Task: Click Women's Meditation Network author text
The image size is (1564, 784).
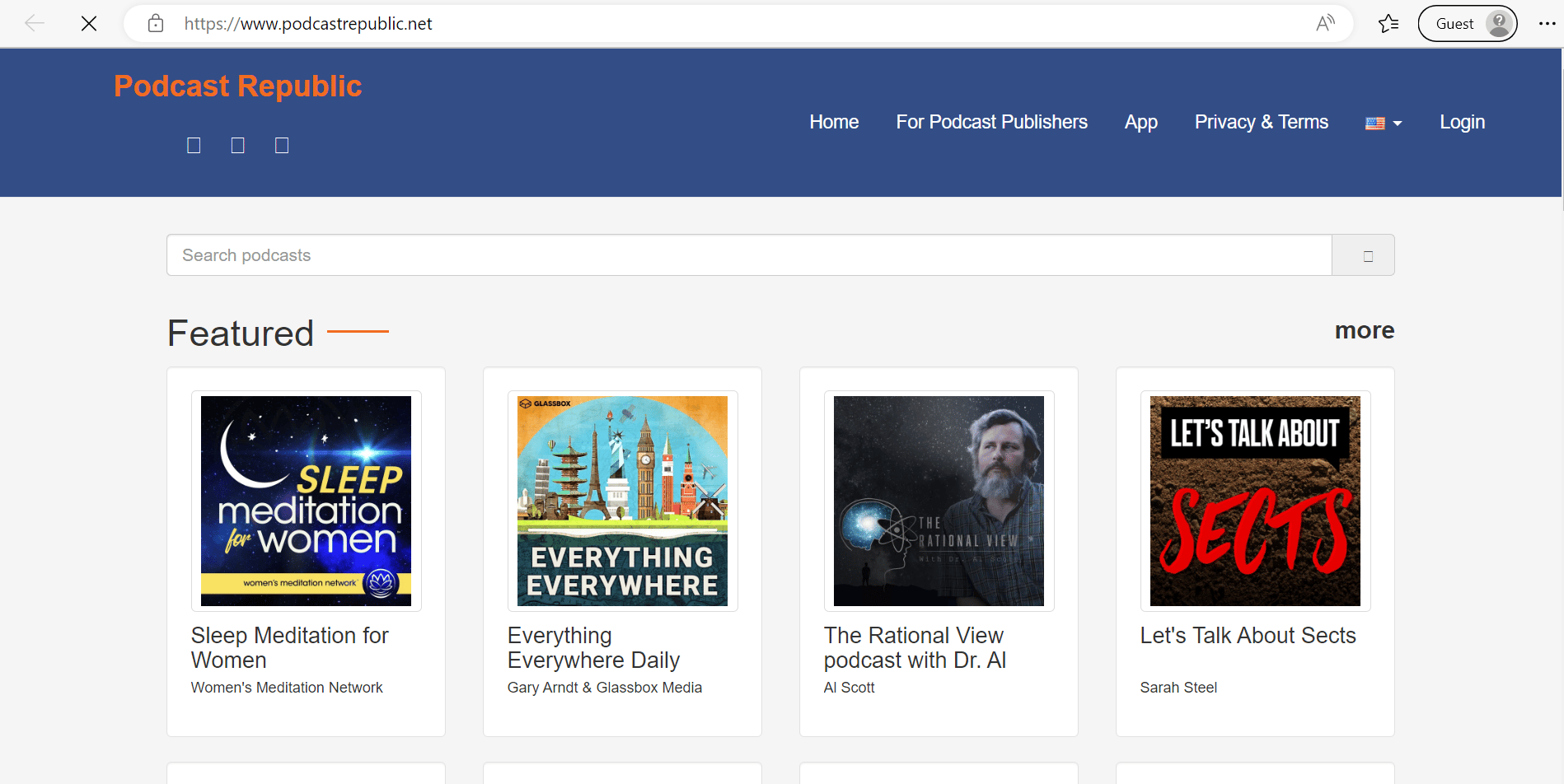Action: pos(287,688)
